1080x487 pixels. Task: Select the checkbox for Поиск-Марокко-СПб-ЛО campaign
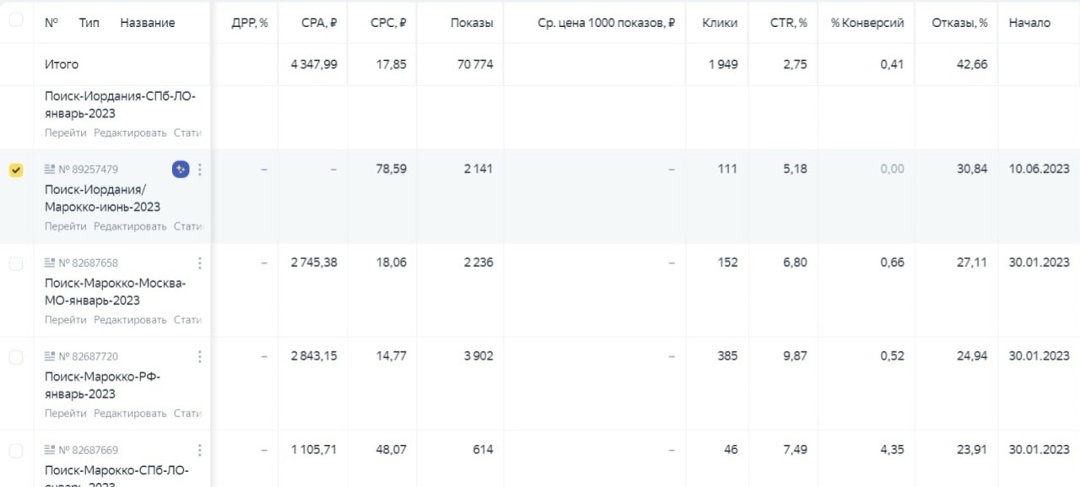tap(15, 450)
